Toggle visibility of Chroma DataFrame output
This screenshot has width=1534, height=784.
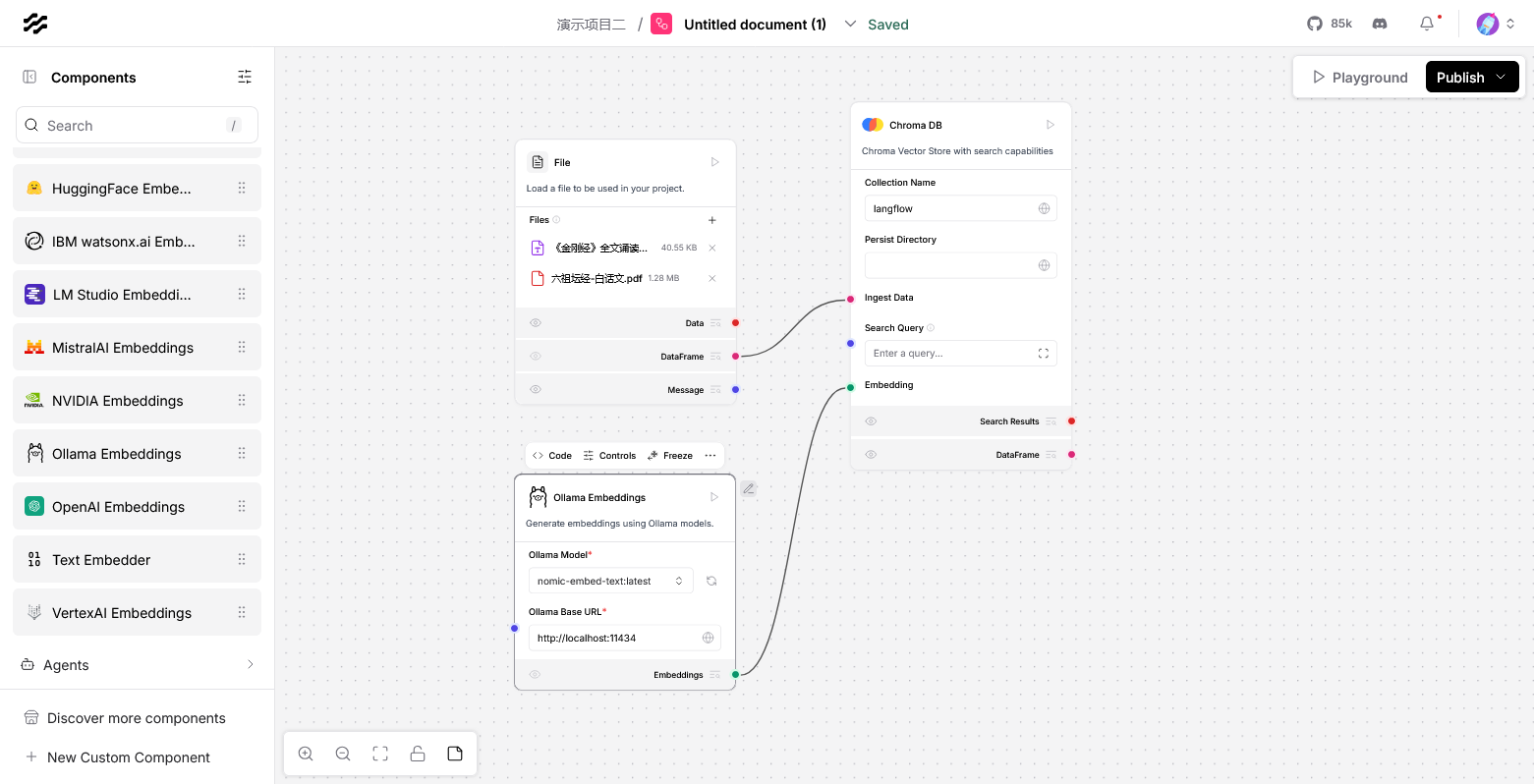point(871,454)
